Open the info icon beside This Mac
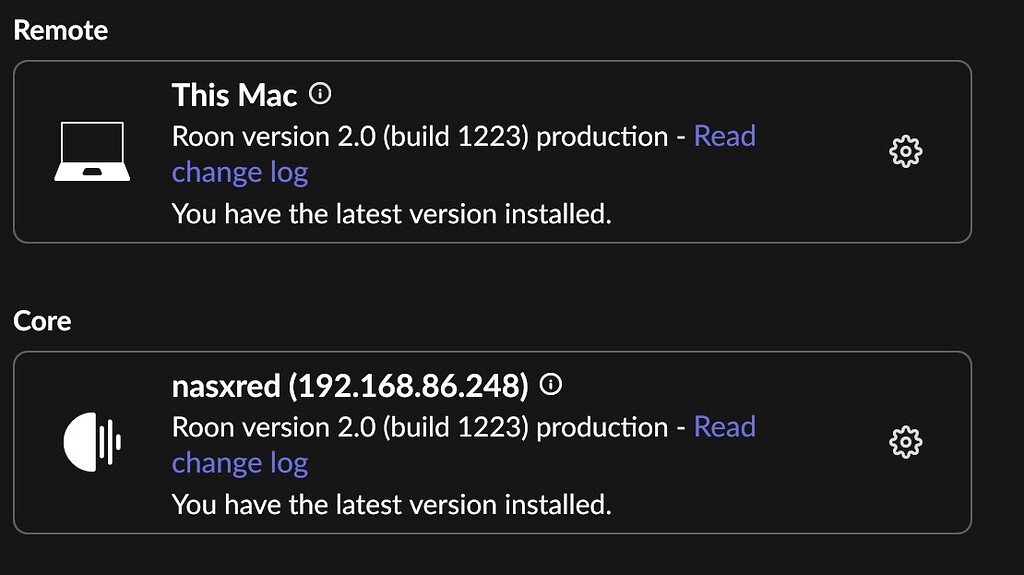1024x575 pixels. pos(320,93)
